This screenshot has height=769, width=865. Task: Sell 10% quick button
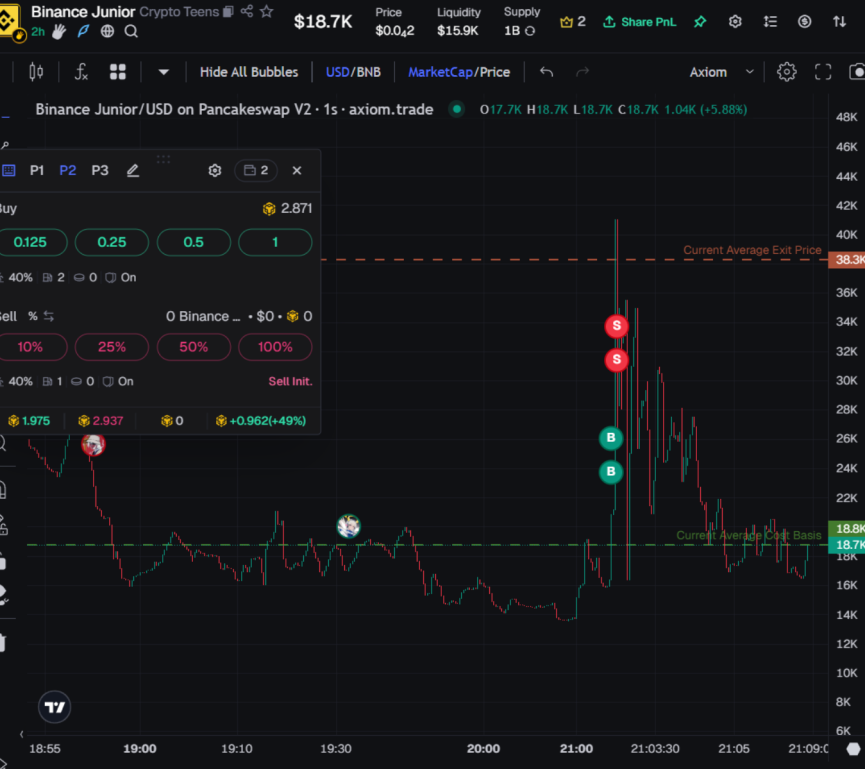(x=30, y=347)
